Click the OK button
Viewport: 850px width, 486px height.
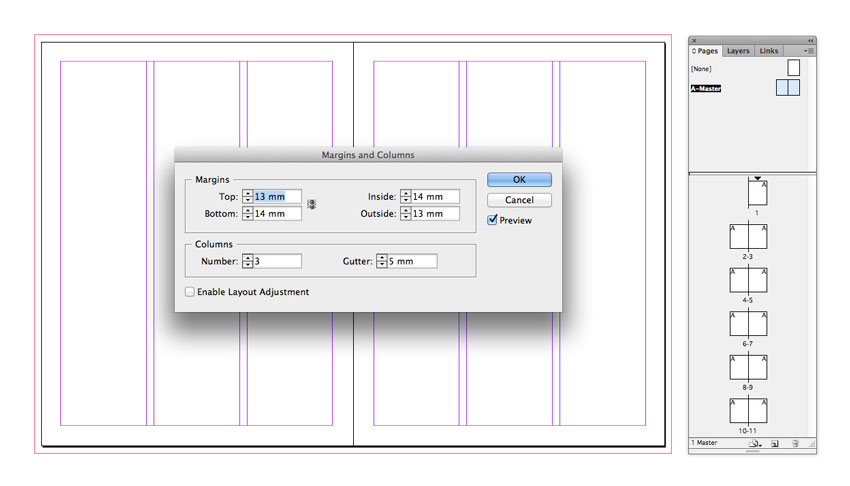pos(519,180)
